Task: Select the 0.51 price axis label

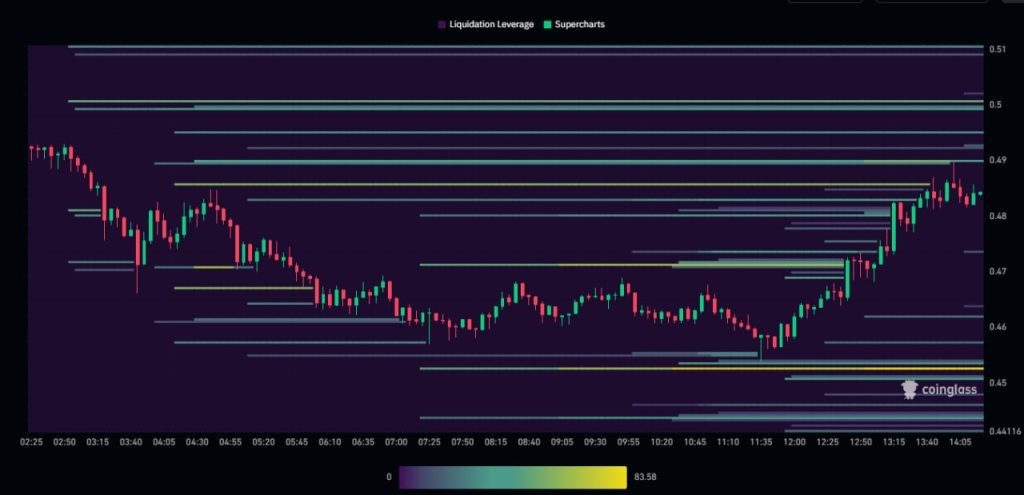Action: coord(997,49)
